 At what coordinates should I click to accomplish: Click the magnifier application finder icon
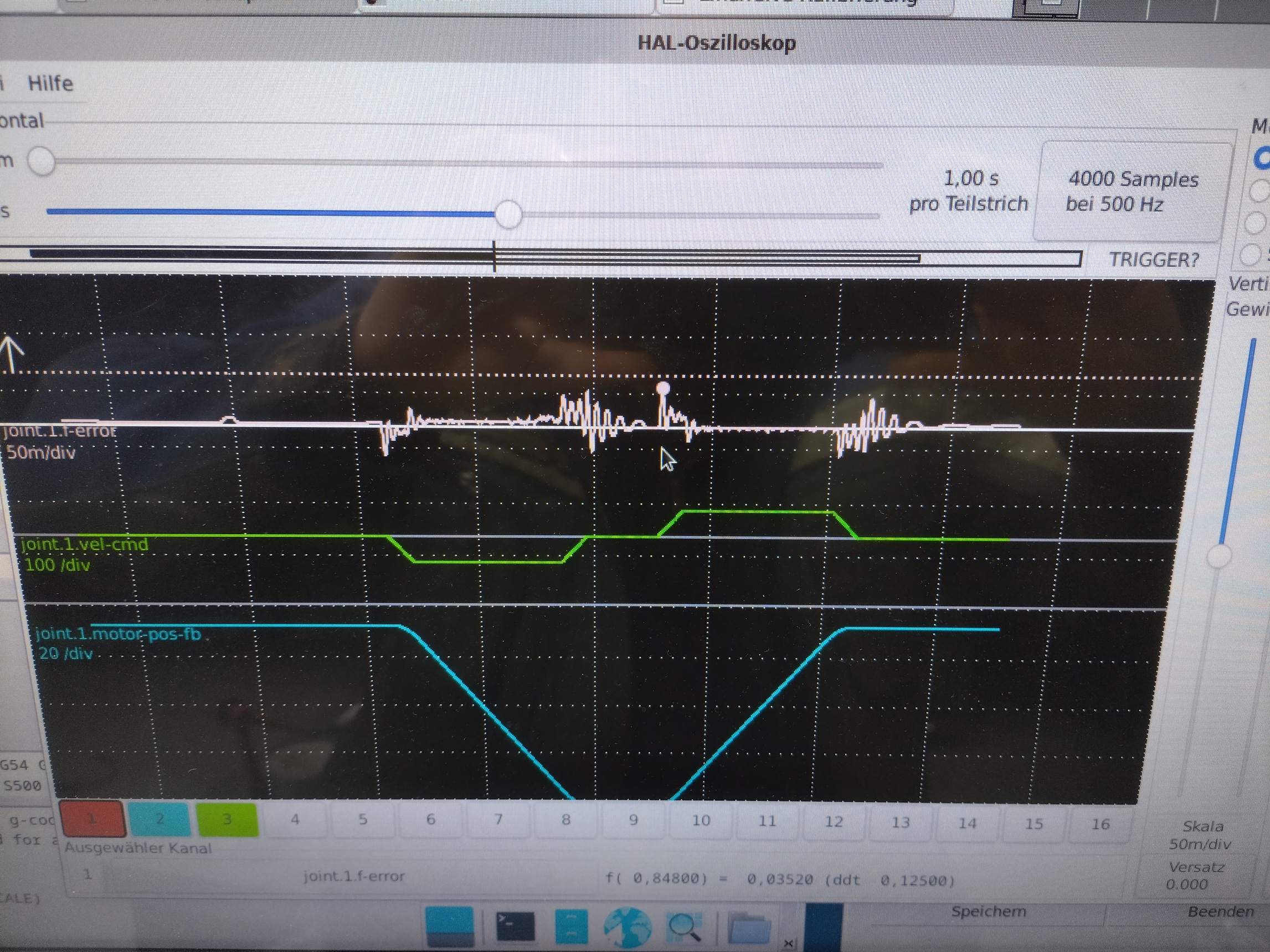click(x=684, y=926)
